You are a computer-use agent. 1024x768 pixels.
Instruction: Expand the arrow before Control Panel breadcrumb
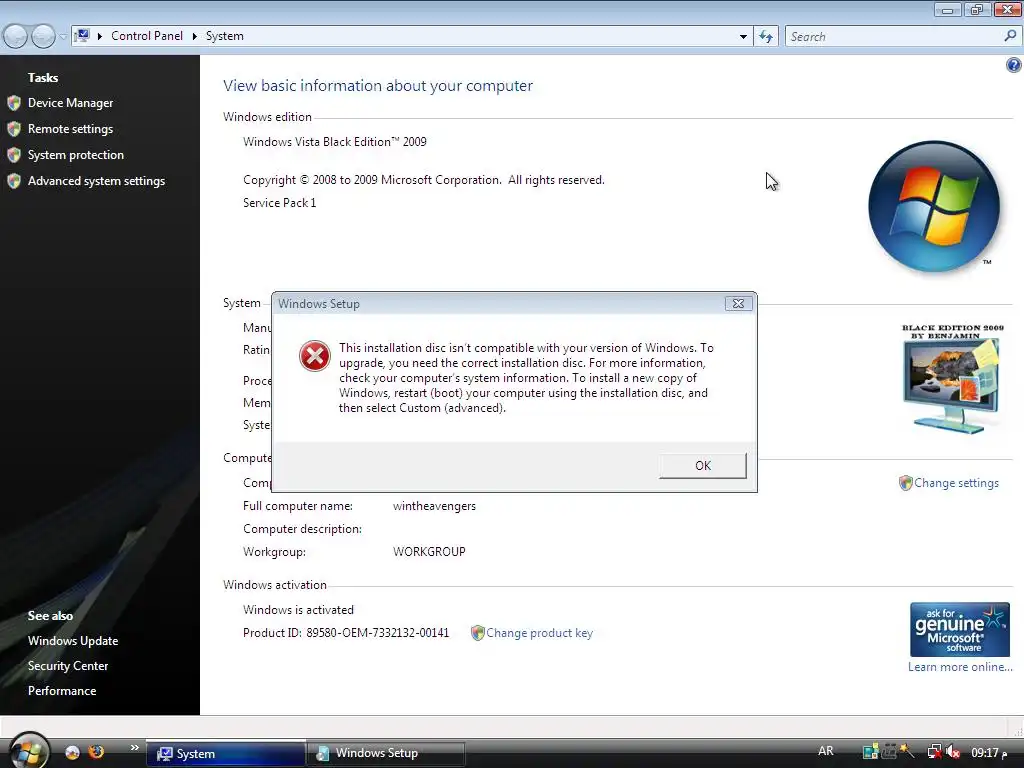100,36
